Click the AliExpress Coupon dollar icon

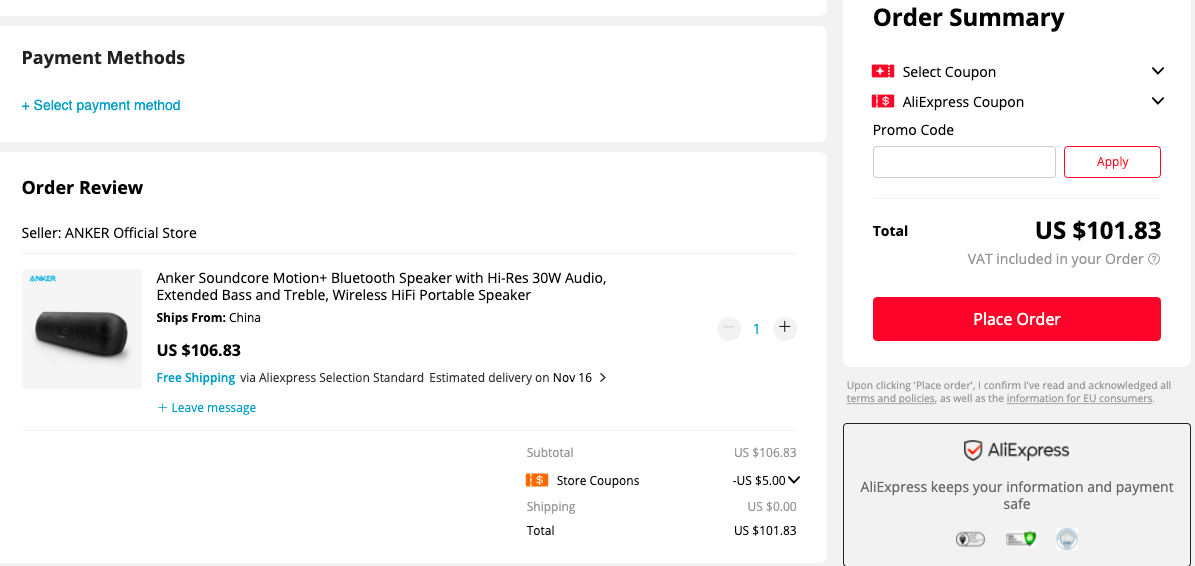883,101
